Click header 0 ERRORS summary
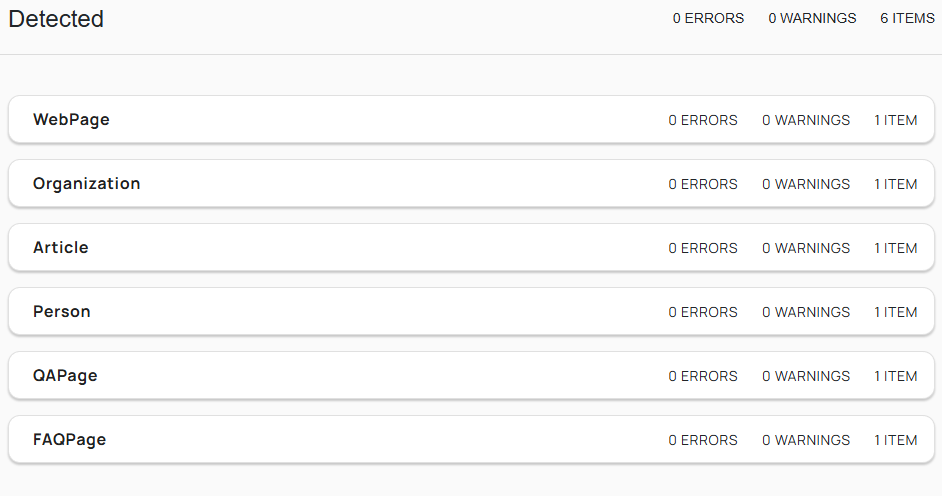This screenshot has height=496, width=942. tap(708, 18)
